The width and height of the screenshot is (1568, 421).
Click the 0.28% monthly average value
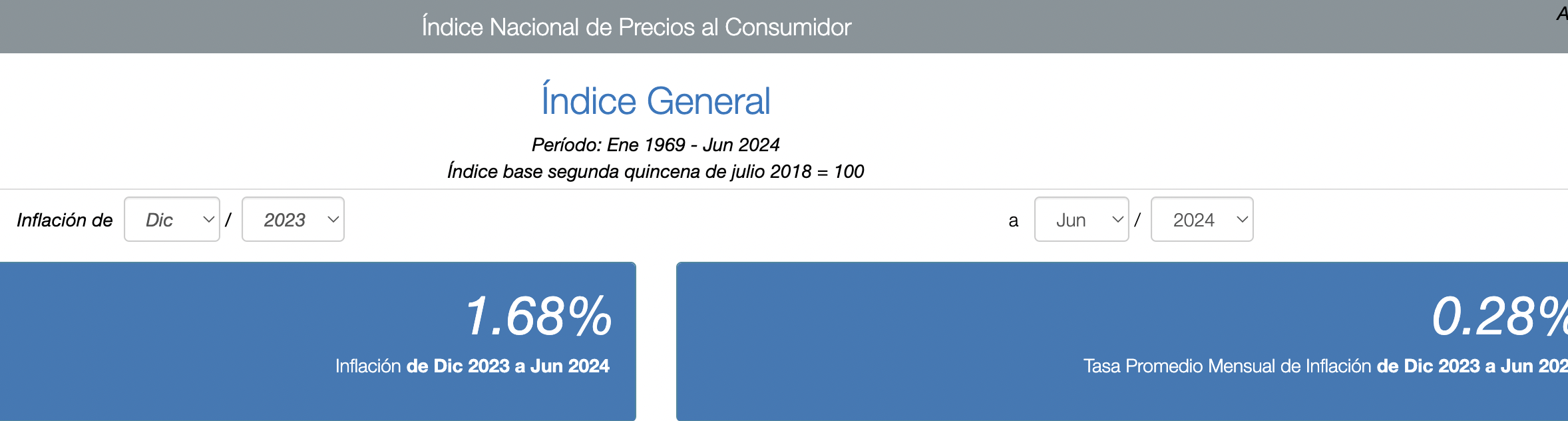(1499, 316)
